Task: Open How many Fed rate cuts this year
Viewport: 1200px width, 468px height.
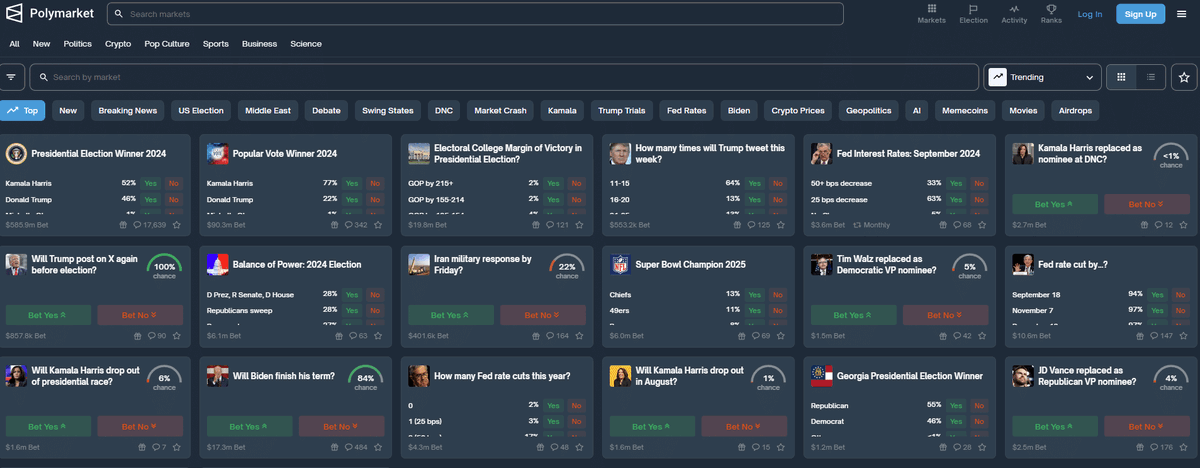Action: (x=503, y=376)
